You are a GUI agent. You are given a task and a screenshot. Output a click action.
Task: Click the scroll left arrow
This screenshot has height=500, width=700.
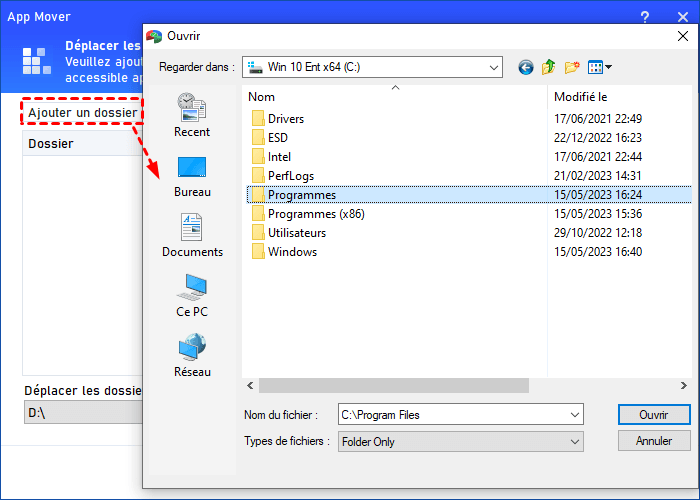pyautogui.click(x=250, y=386)
